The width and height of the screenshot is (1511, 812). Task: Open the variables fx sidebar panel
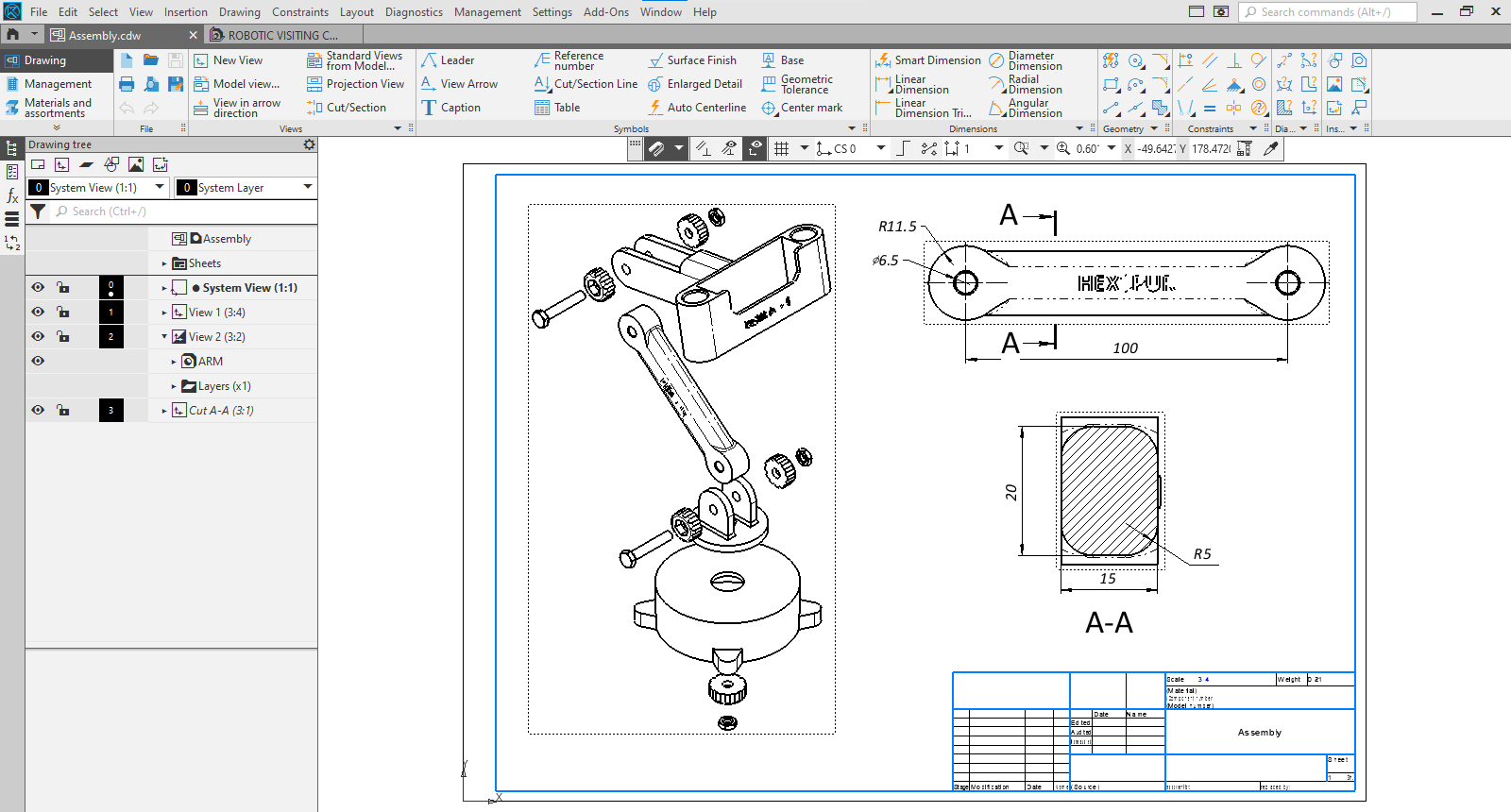[x=12, y=195]
